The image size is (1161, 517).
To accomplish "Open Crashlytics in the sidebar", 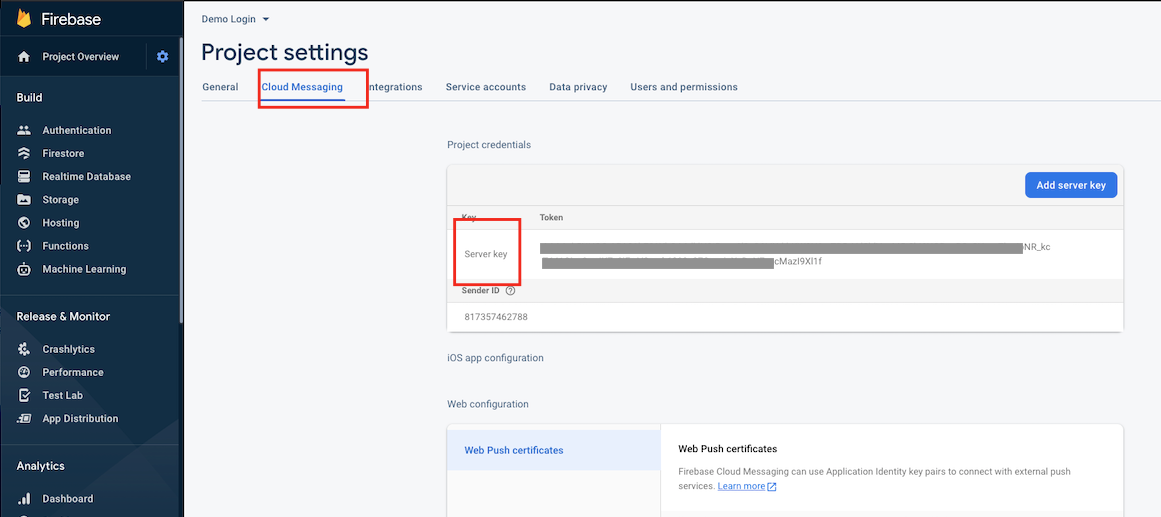I will tap(69, 349).
